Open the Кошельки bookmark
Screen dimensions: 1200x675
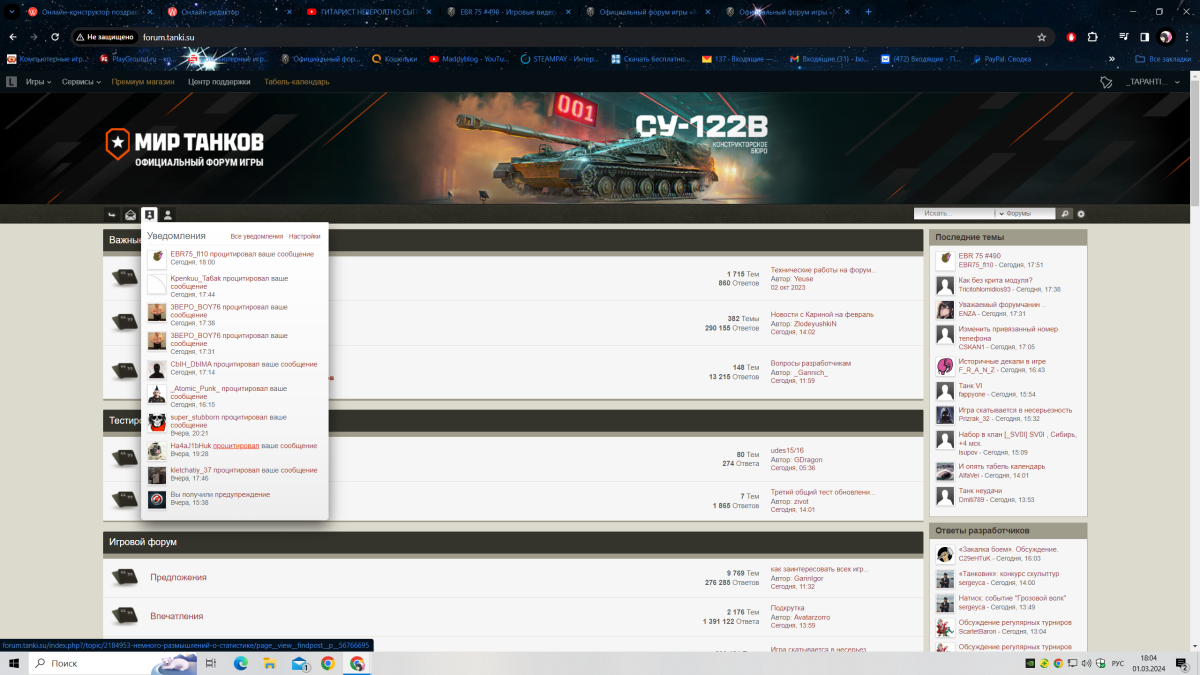click(x=397, y=59)
